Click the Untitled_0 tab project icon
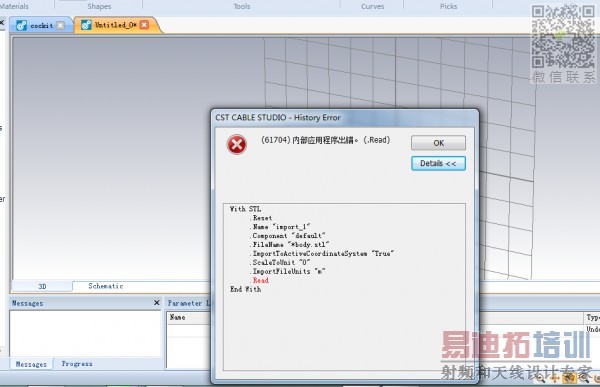The height and width of the screenshot is (387, 600). pyautogui.click(x=86, y=25)
